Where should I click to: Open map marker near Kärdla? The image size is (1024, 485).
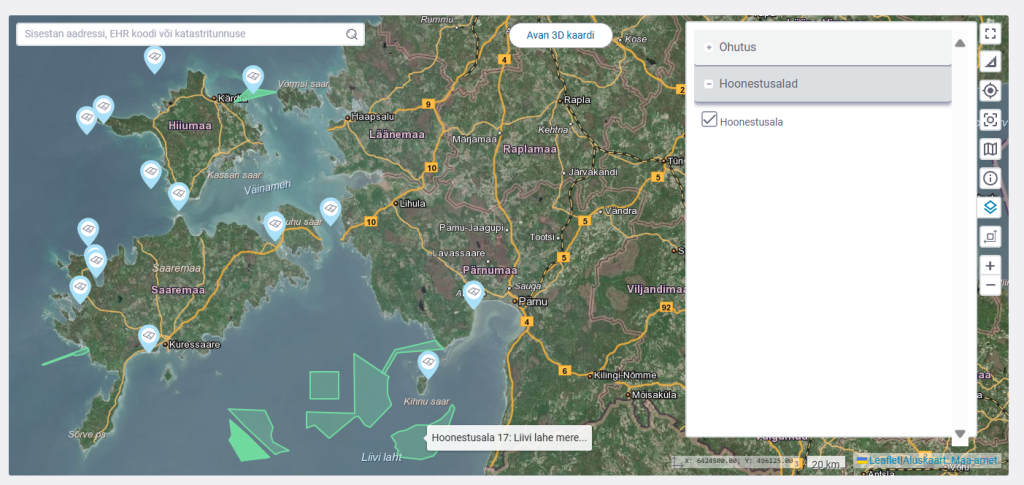point(253,80)
